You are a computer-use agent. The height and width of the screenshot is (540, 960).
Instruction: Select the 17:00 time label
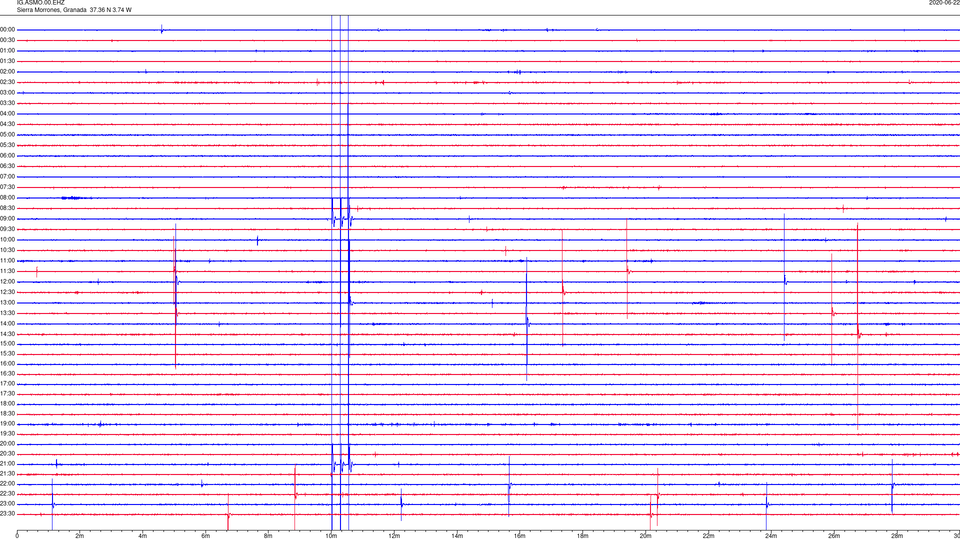click(x=8, y=384)
